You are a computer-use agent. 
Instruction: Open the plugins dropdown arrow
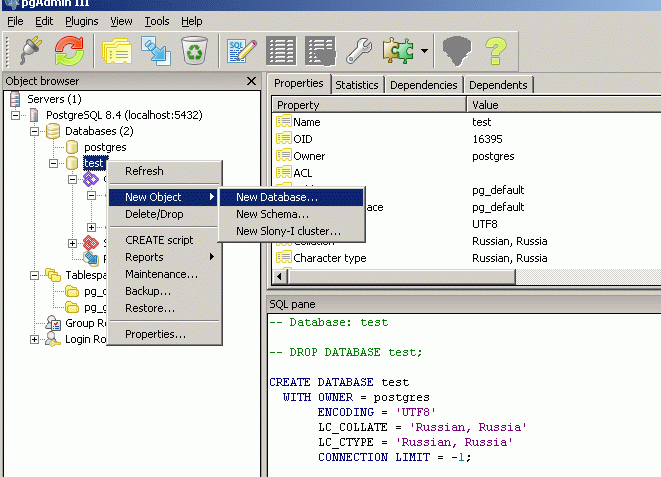point(424,51)
